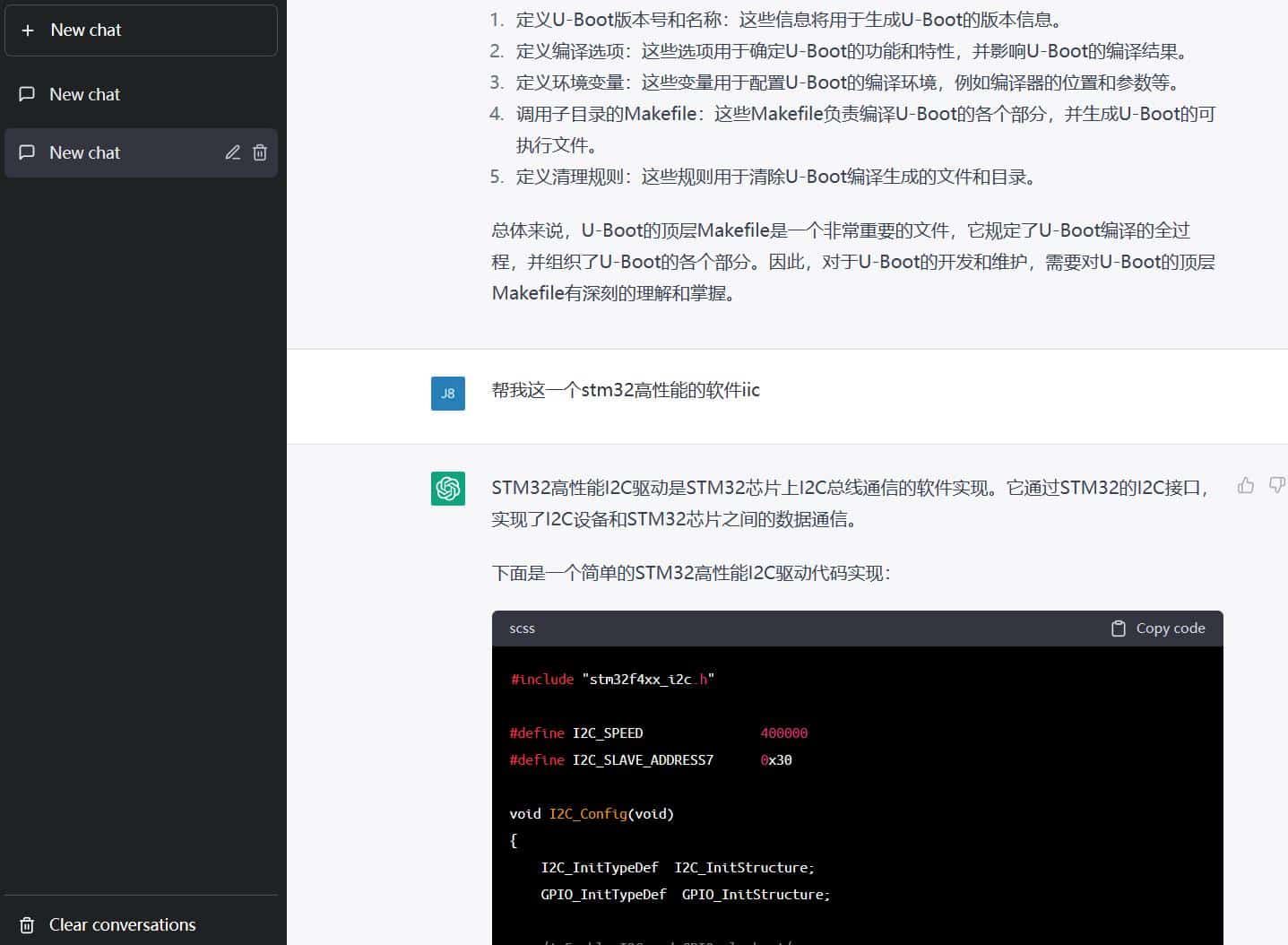Viewport: 1288px width, 945px height.
Task: Click list item 4 about 调用子目录的Makefile
Action: tap(852, 129)
